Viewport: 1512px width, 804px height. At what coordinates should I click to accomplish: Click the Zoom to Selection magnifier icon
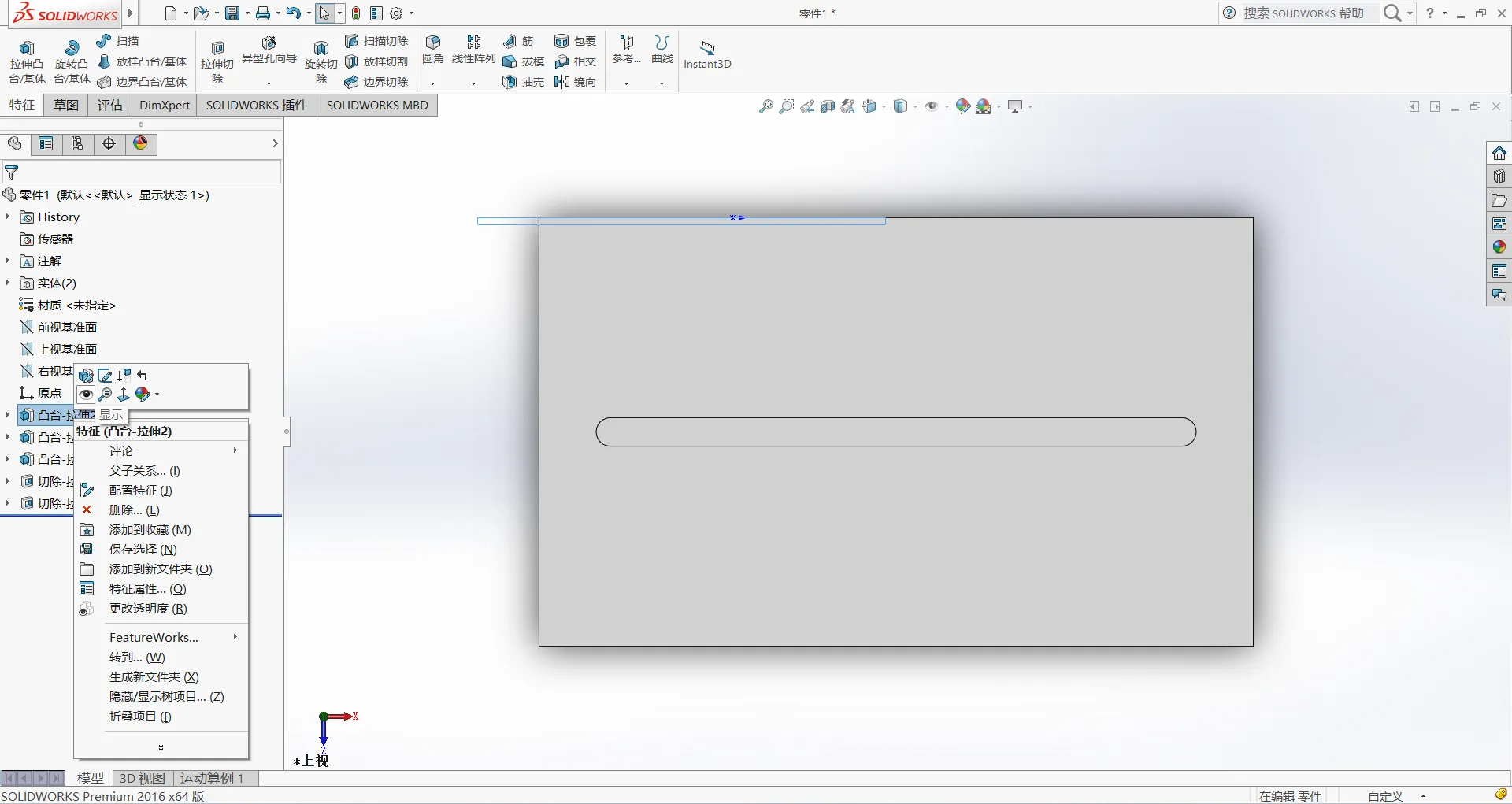[105, 395]
